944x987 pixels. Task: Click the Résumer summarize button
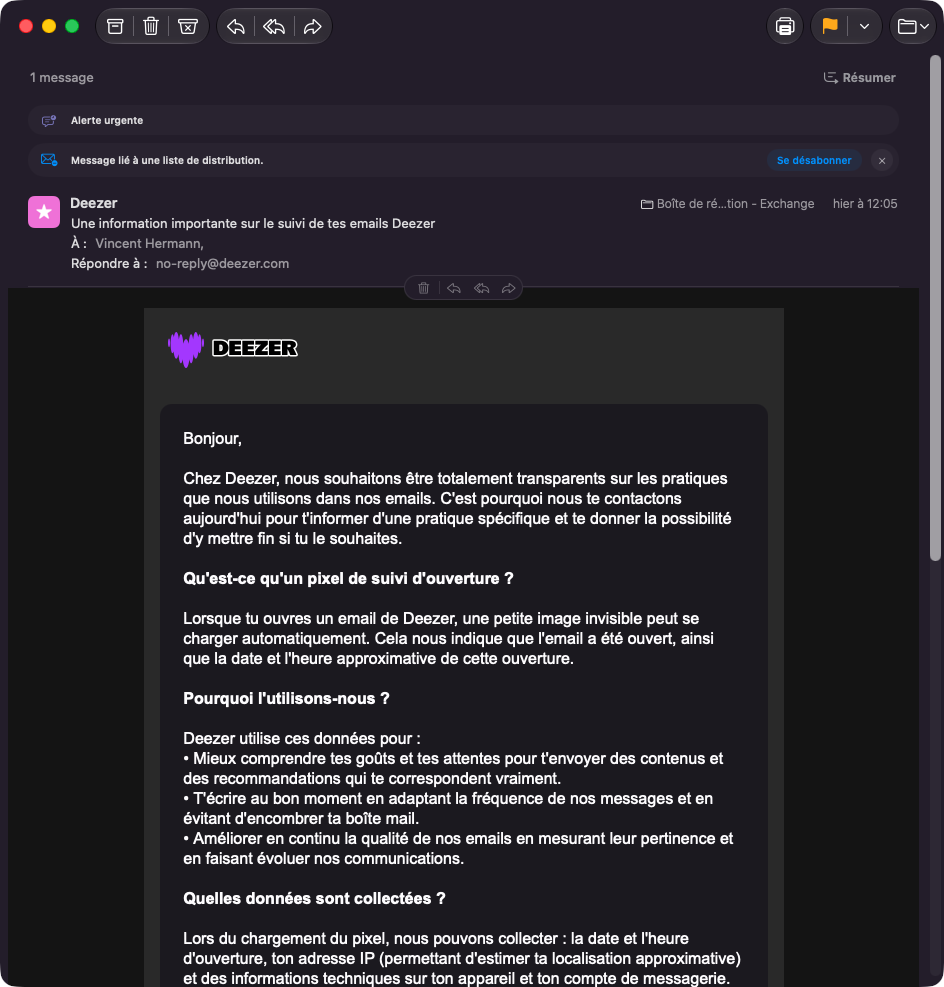pos(860,77)
